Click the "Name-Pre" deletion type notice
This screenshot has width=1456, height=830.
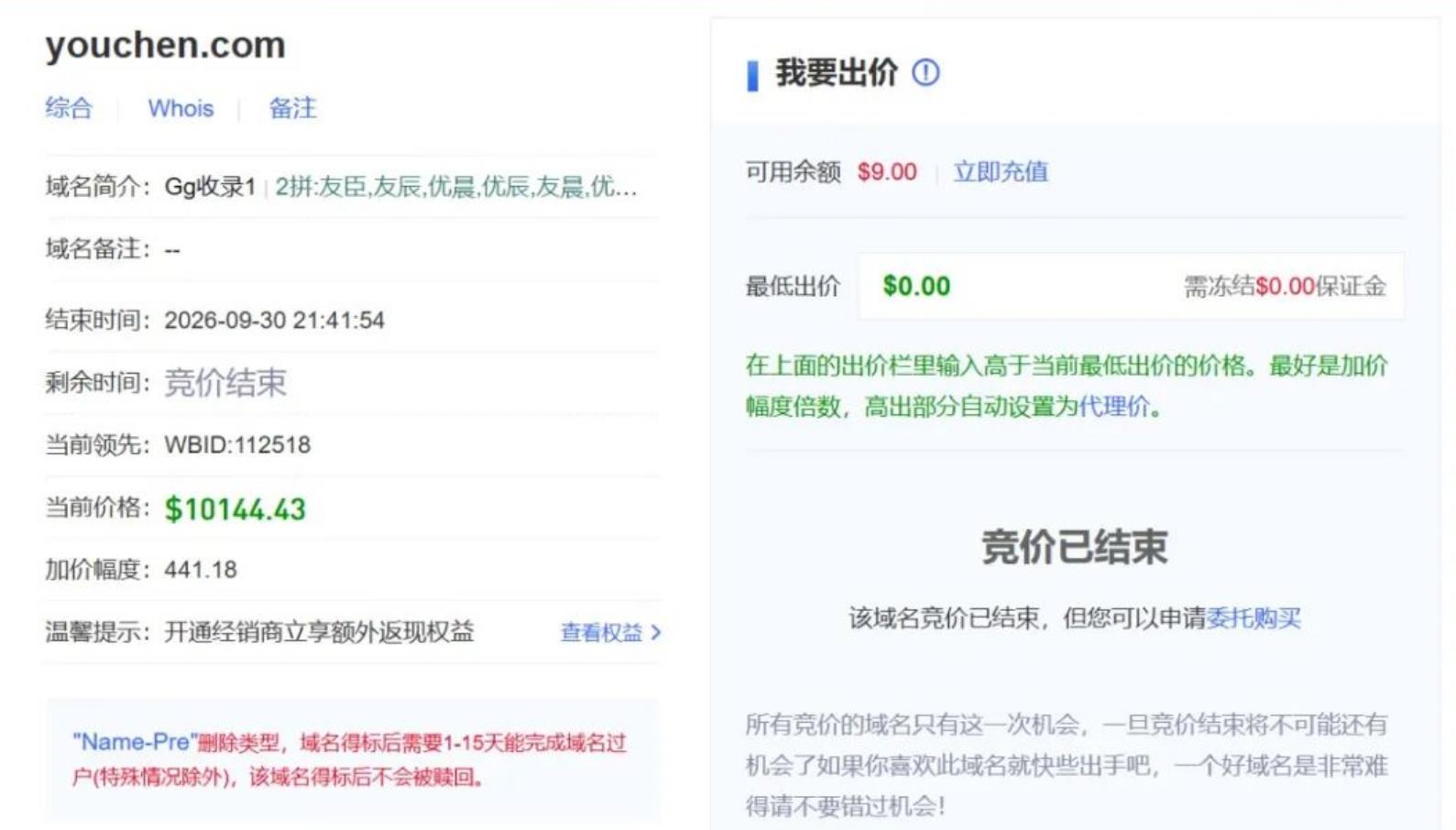349,759
